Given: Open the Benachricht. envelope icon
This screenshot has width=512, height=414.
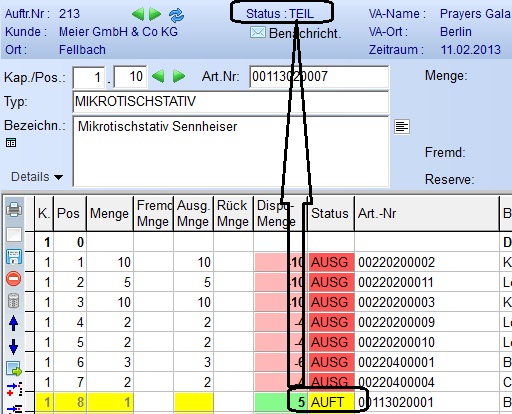Looking at the screenshot, I should pyautogui.click(x=258, y=33).
